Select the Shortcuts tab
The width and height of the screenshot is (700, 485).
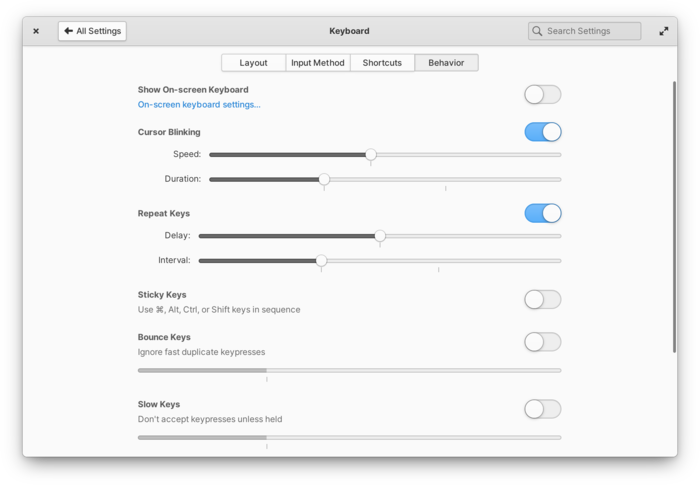coord(382,63)
